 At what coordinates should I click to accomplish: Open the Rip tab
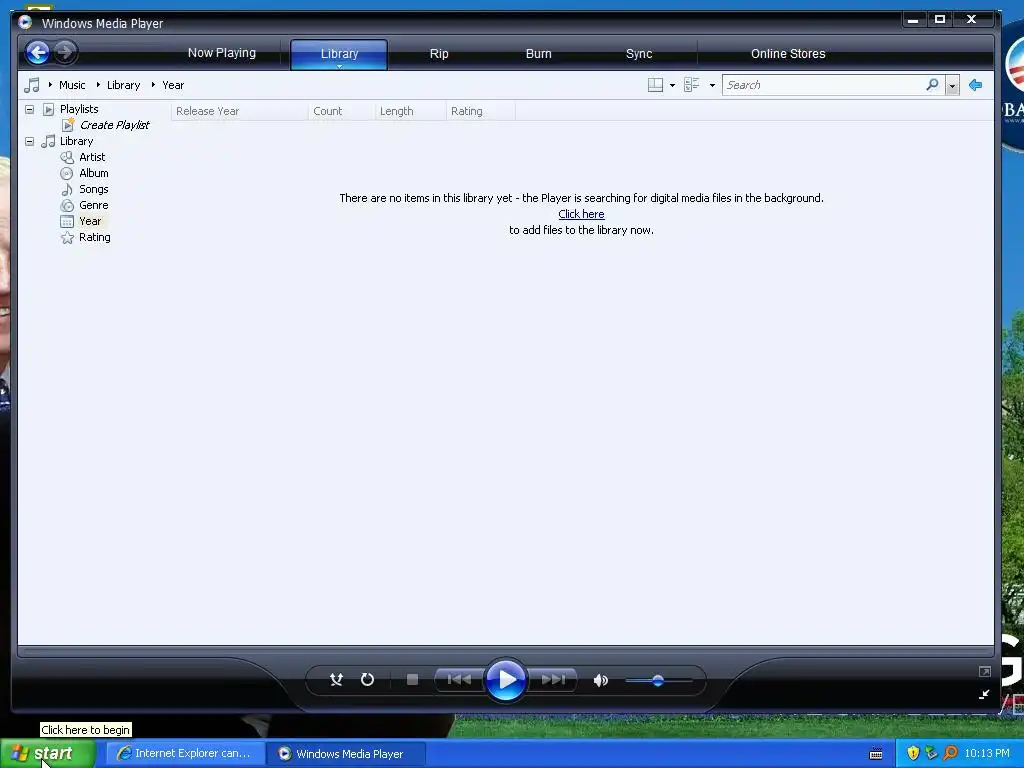tap(439, 54)
